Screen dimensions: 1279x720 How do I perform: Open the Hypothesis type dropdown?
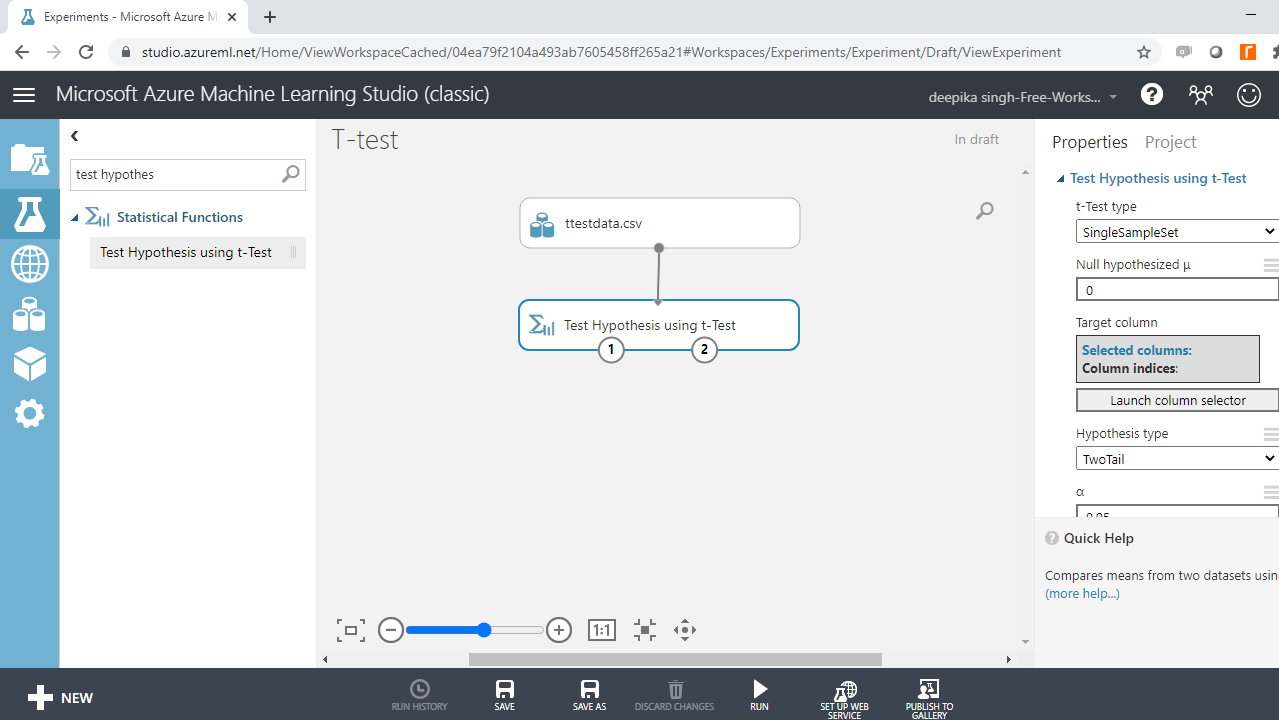[1177, 459]
